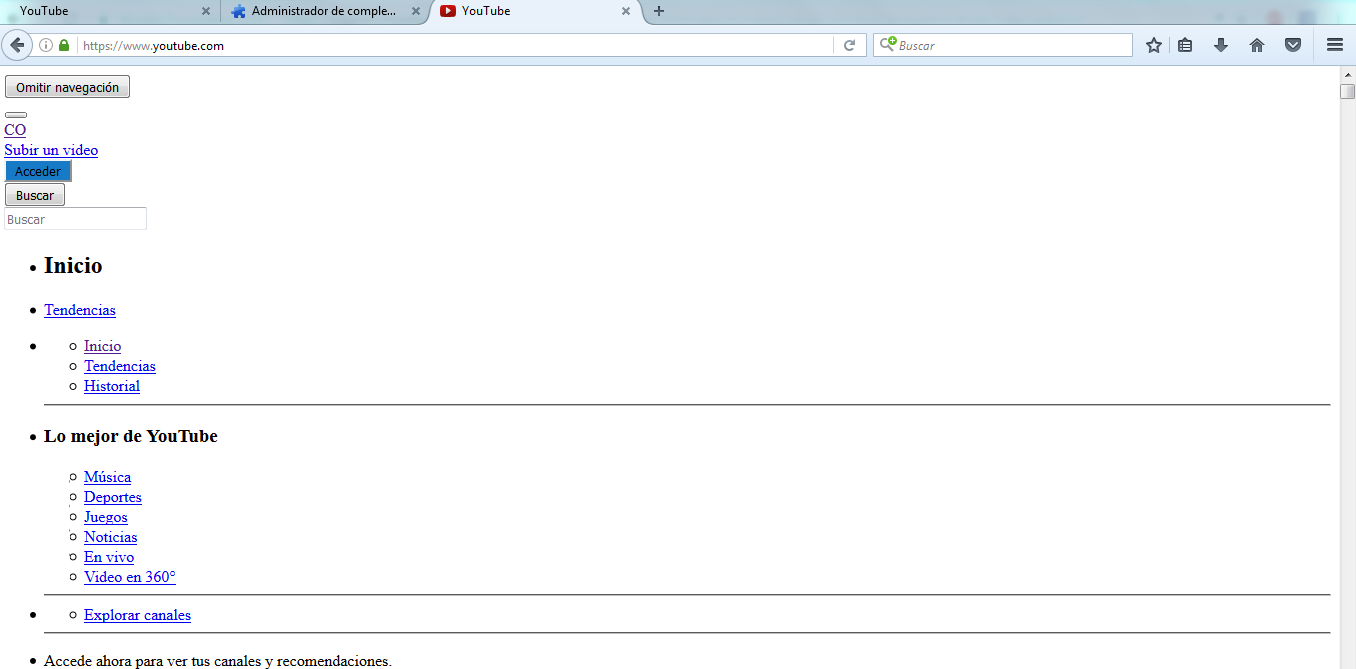Save page to Pocket icon

[x=1293, y=45]
